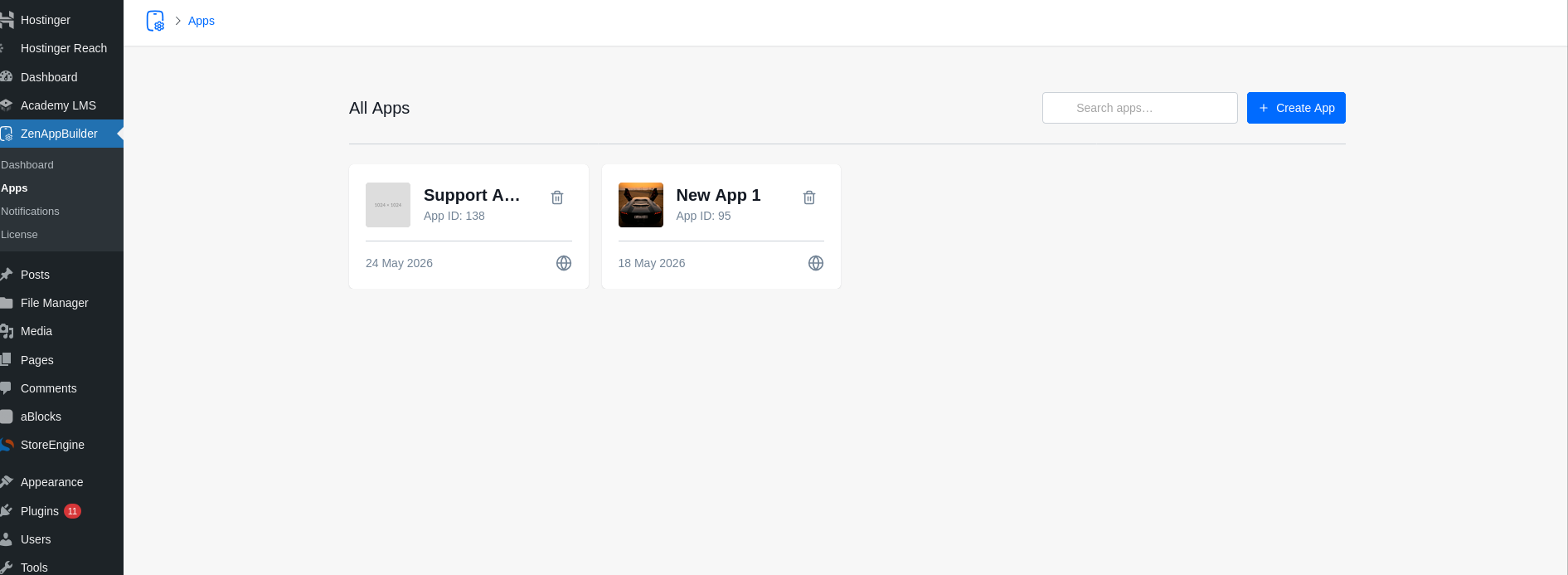Click the "App ID: 138" text
This screenshot has height=575, width=1568.
coord(454,216)
